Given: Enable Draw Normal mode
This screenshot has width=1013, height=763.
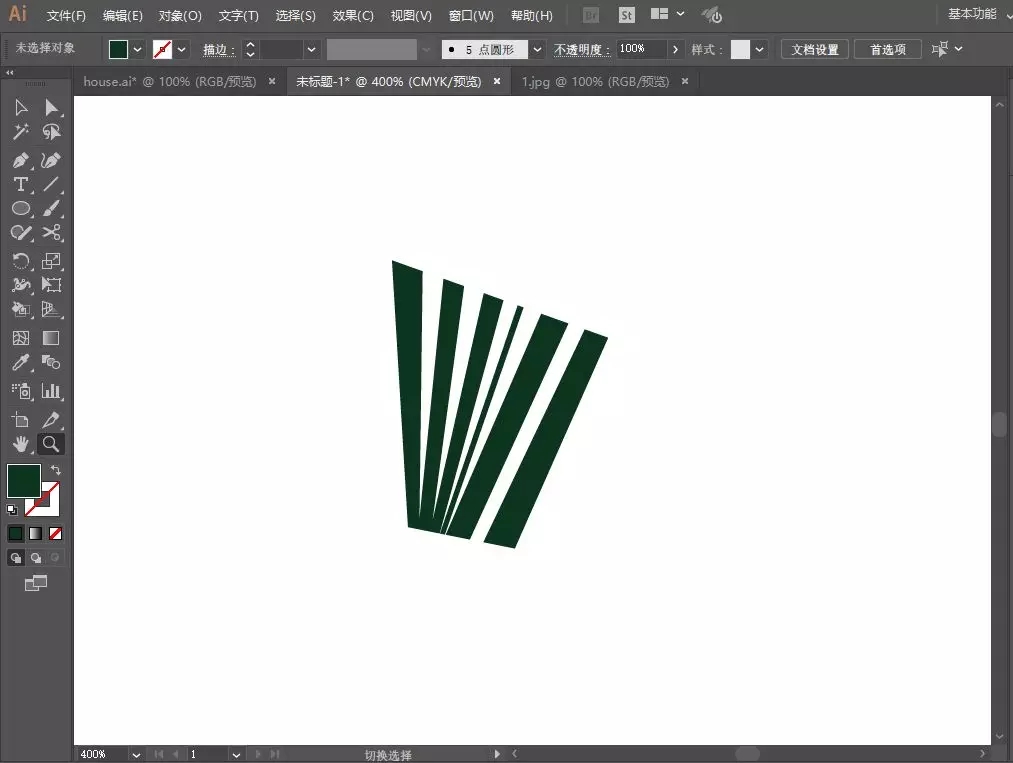Looking at the screenshot, I should coord(16,558).
